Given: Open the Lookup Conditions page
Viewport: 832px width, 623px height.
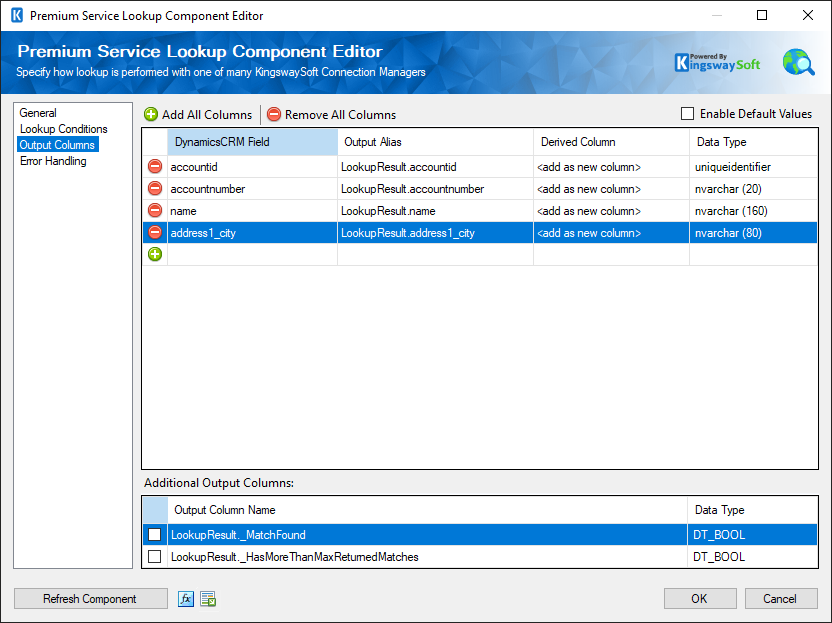Looking at the screenshot, I should point(64,129).
